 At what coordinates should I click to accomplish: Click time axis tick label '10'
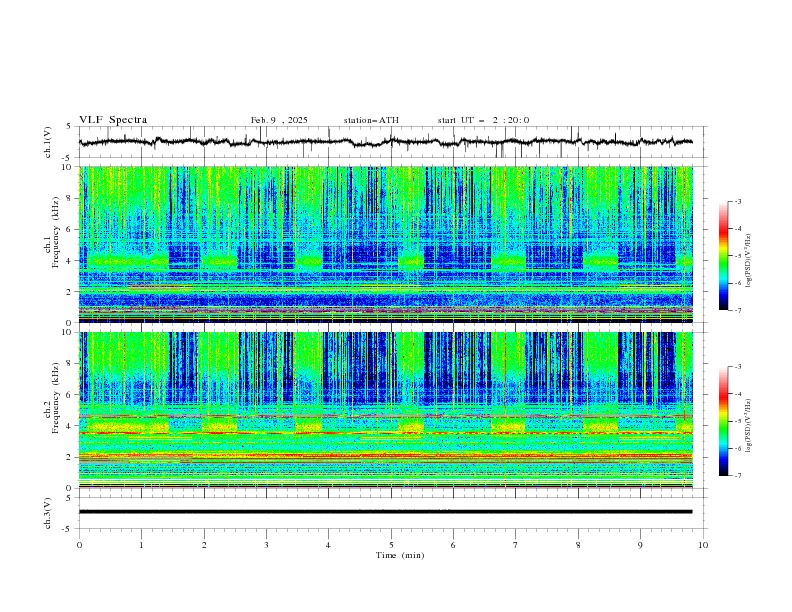tap(703, 545)
